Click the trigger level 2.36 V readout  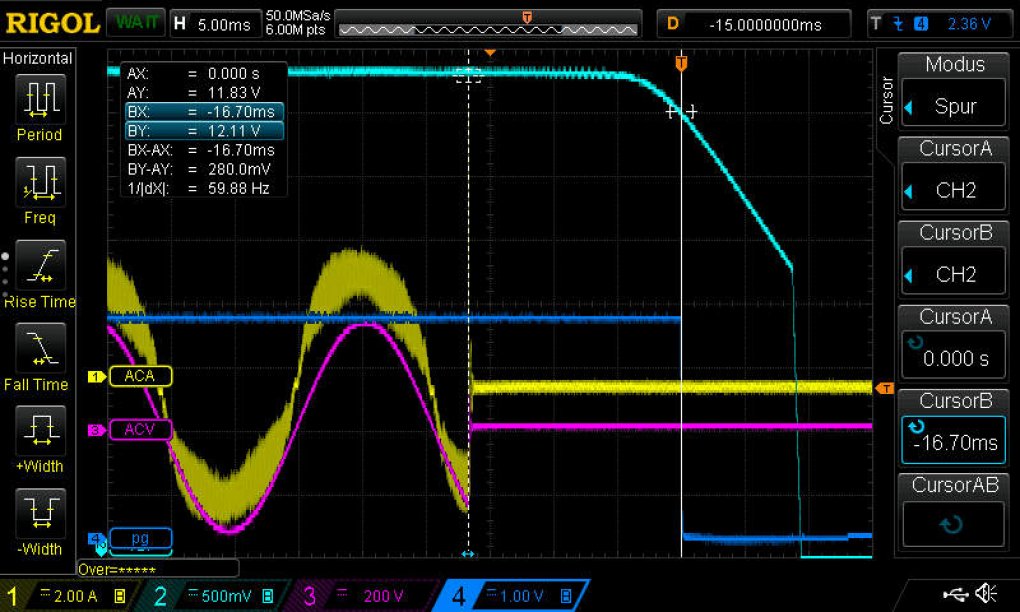coord(969,24)
